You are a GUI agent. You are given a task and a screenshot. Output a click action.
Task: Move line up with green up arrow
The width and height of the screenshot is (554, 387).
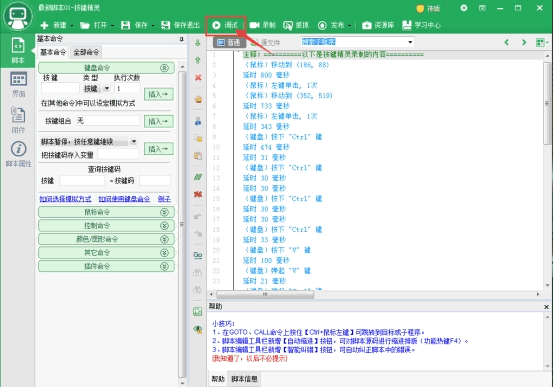(x=198, y=60)
